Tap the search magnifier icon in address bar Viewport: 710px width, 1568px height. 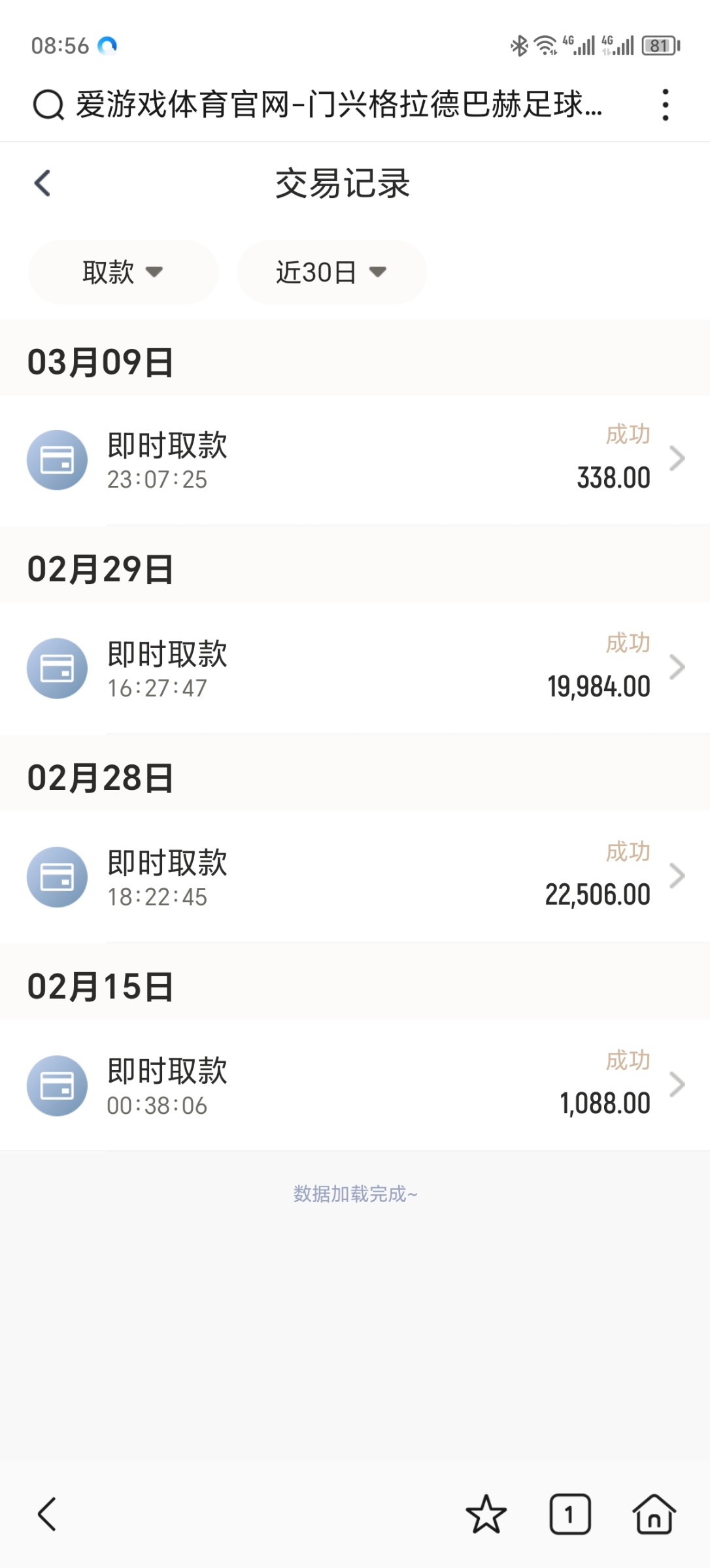pos(48,105)
